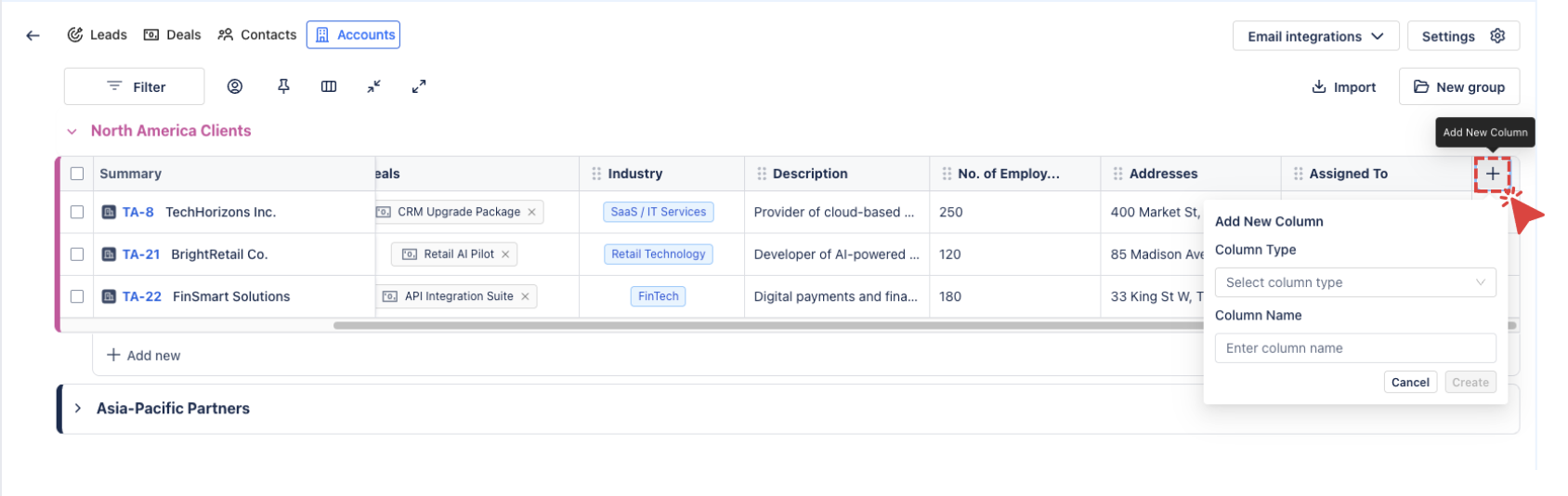Check the TechHorizons Inc. row checkbox

pos(77,212)
